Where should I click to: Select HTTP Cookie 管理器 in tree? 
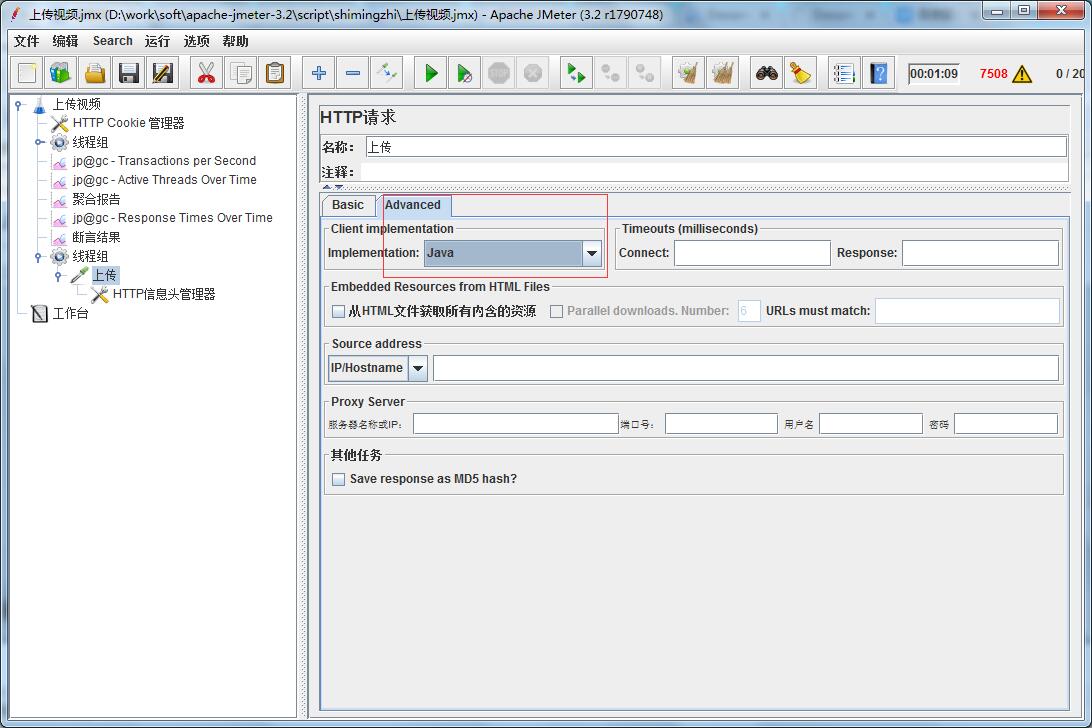[x=128, y=123]
